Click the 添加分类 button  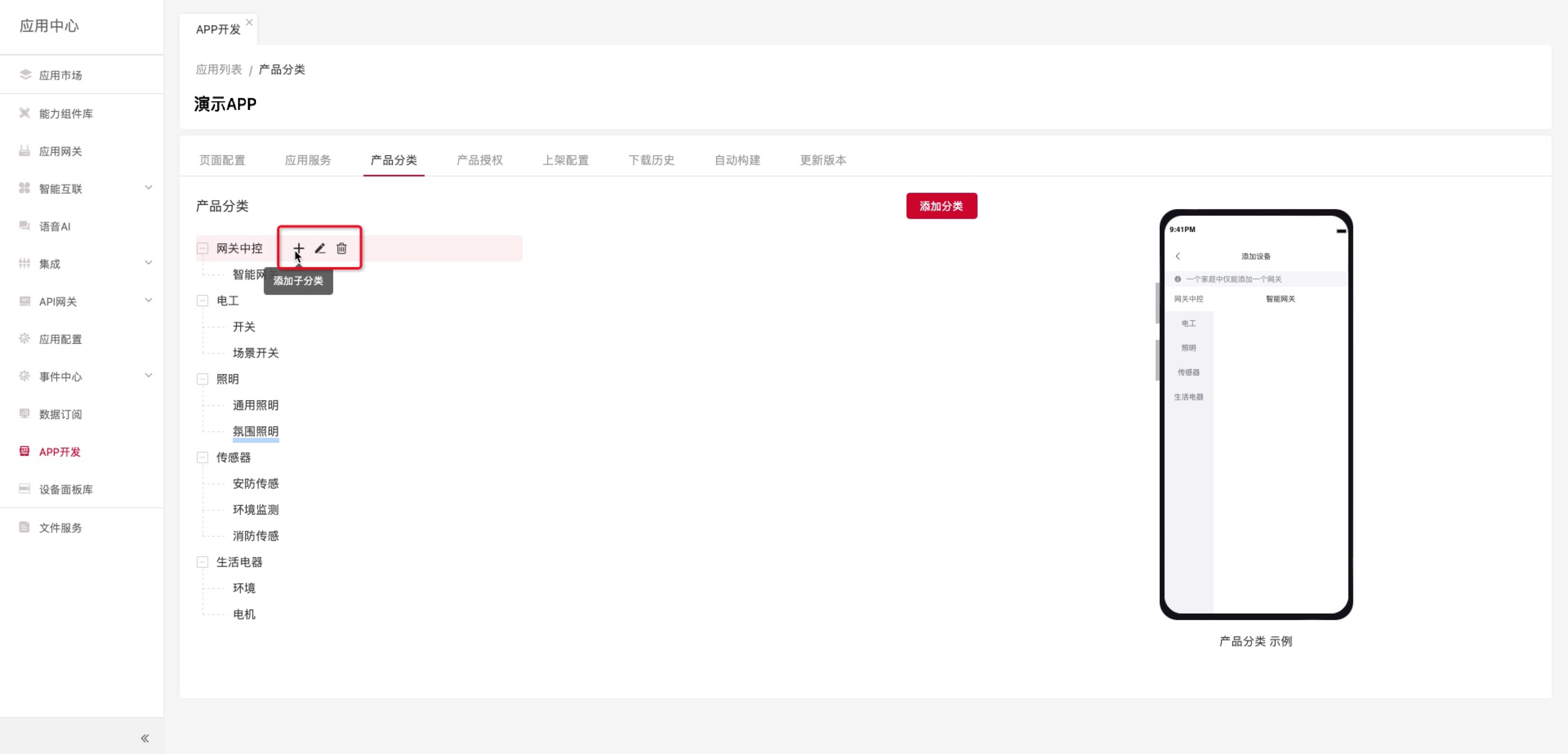point(941,206)
